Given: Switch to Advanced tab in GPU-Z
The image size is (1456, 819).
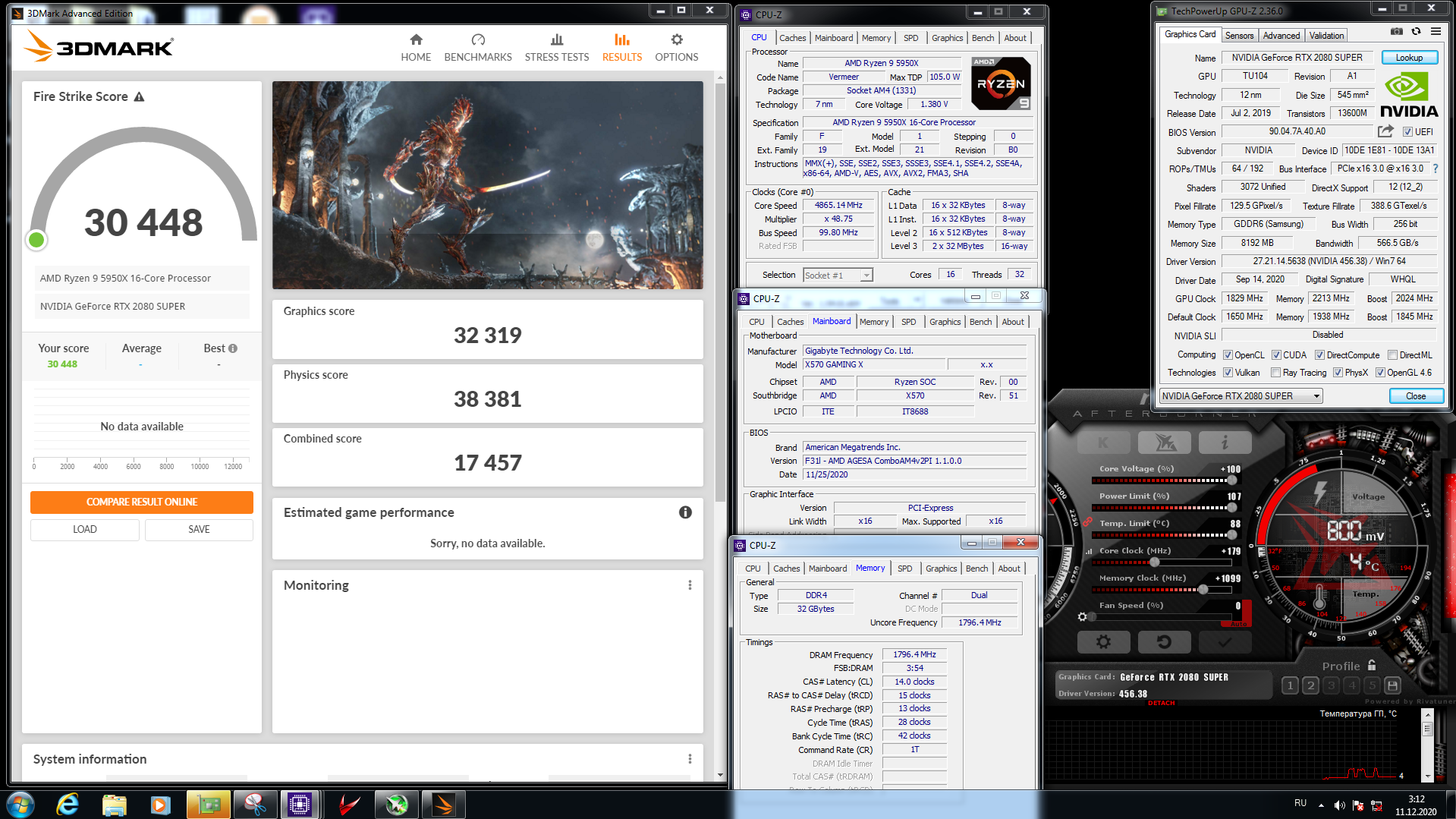Looking at the screenshot, I should (1281, 36).
